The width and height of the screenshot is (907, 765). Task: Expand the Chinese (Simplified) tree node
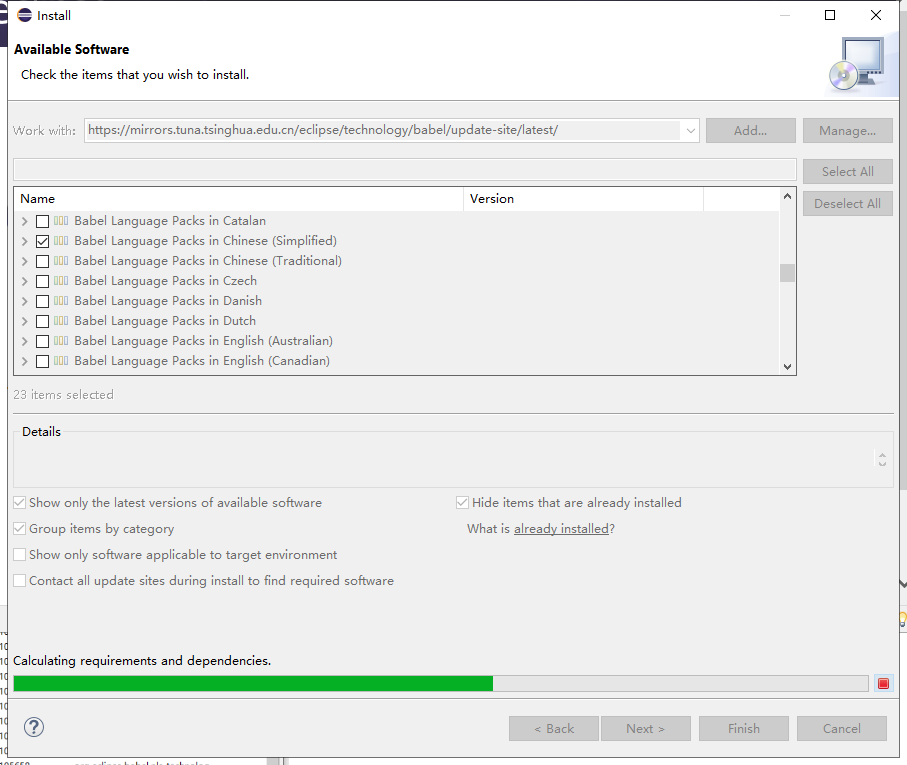pos(24,241)
